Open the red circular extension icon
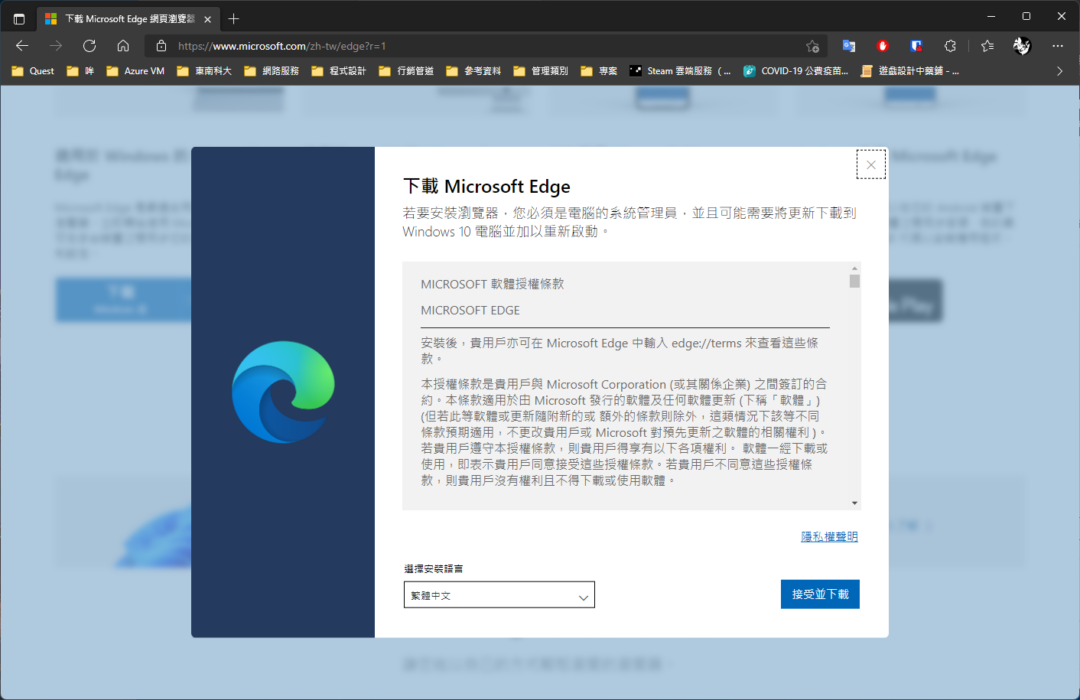 (882, 46)
